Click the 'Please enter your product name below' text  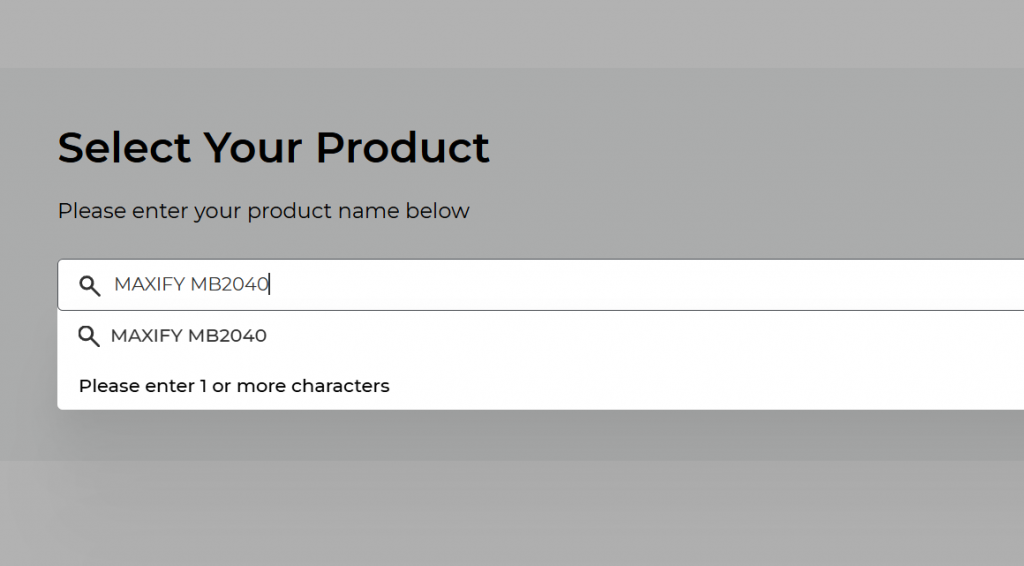(x=264, y=211)
